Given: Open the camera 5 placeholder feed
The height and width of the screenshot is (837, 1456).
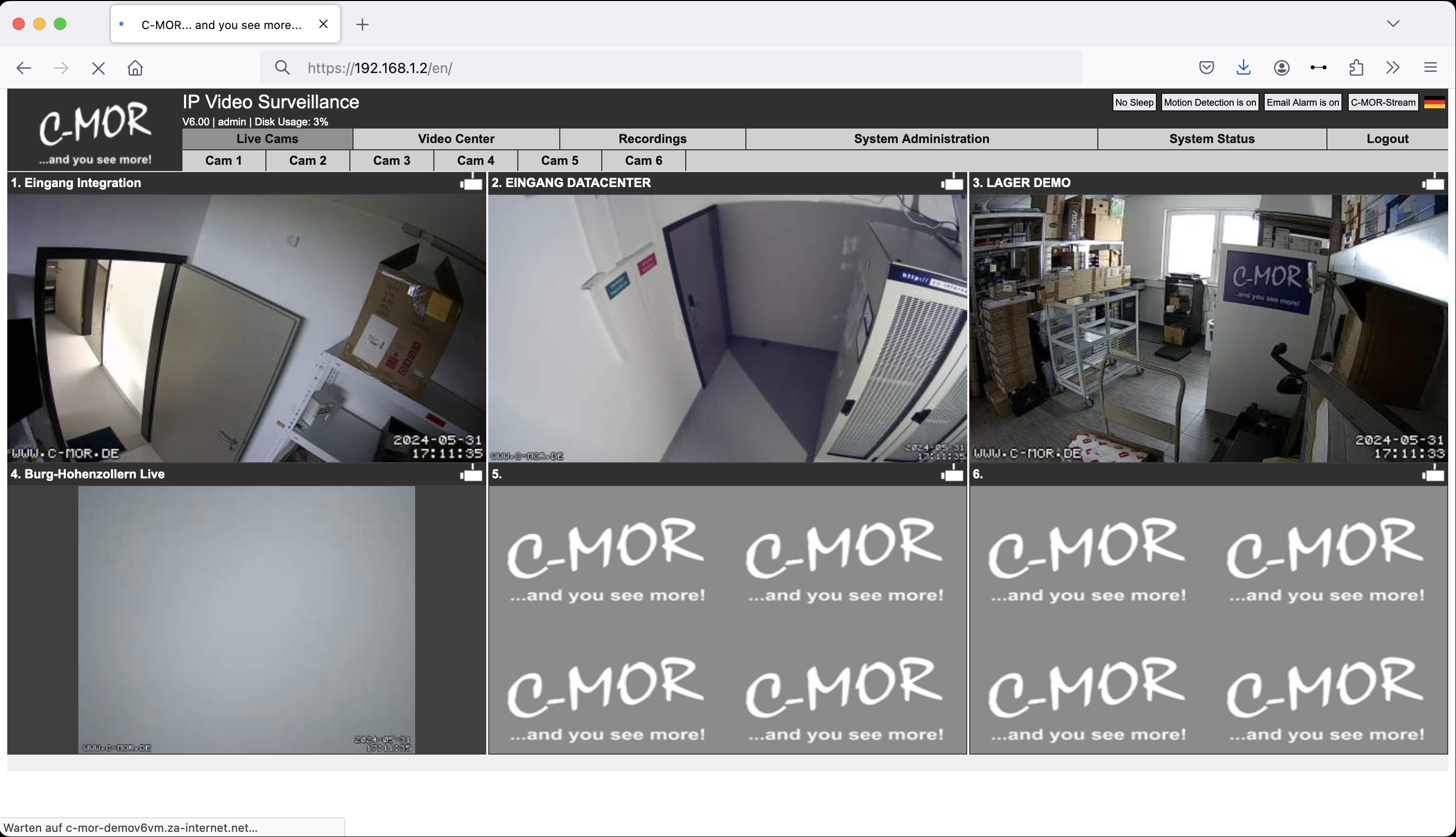Looking at the screenshot, I should click(727, 620).
